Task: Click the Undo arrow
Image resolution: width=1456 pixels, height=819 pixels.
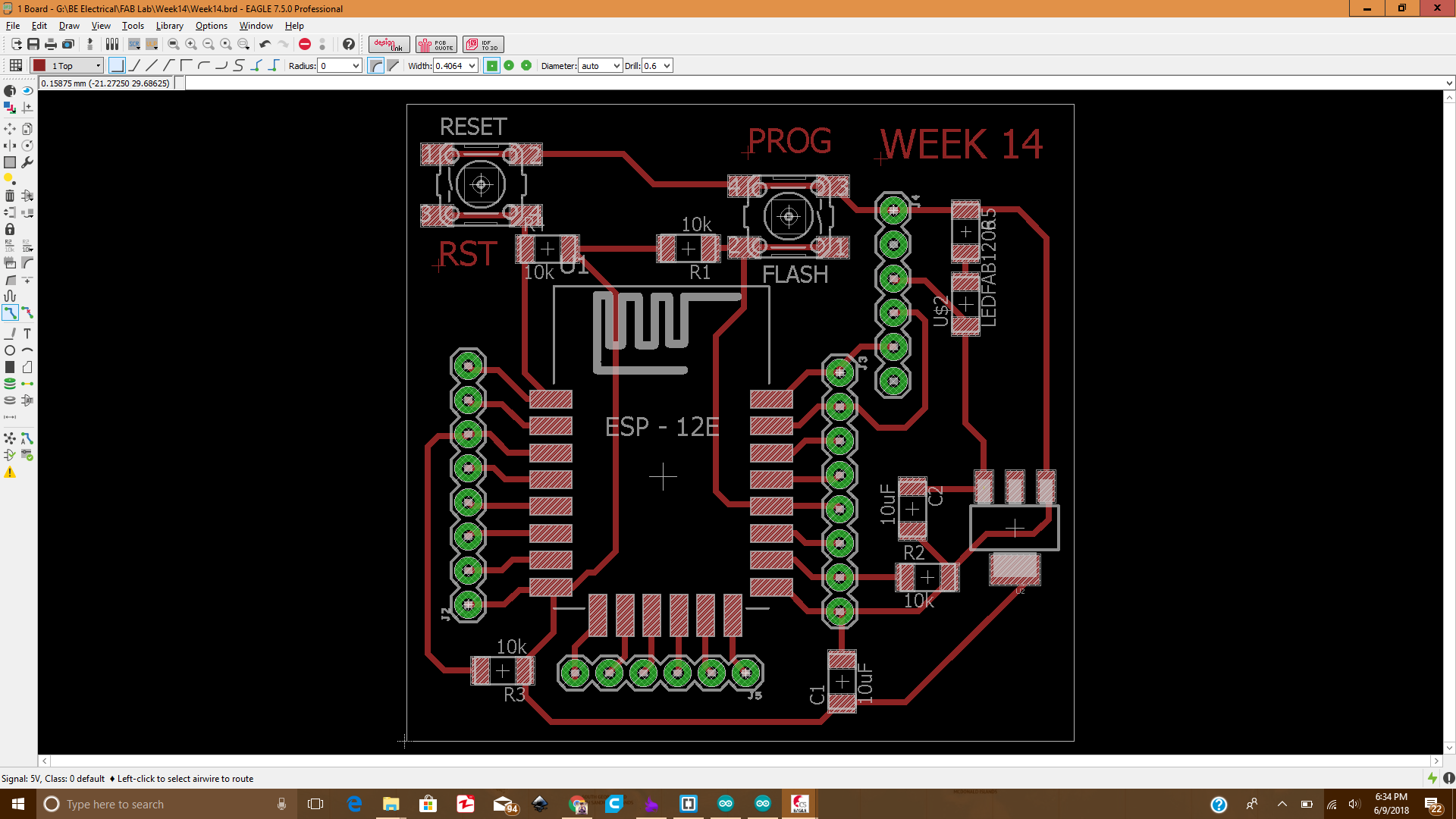Action: click(265, 45)
